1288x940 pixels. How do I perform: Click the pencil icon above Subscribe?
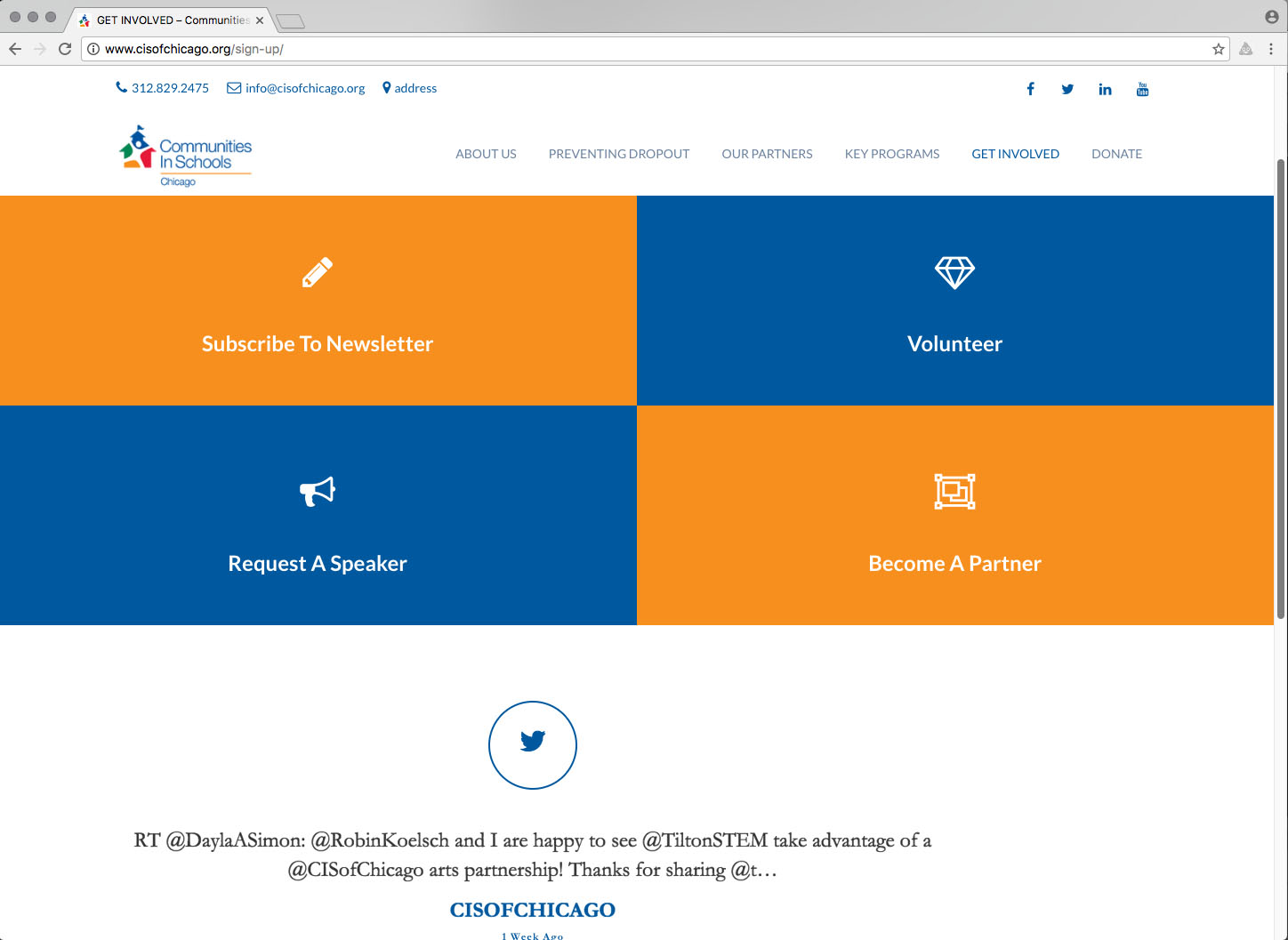point(318,272)
